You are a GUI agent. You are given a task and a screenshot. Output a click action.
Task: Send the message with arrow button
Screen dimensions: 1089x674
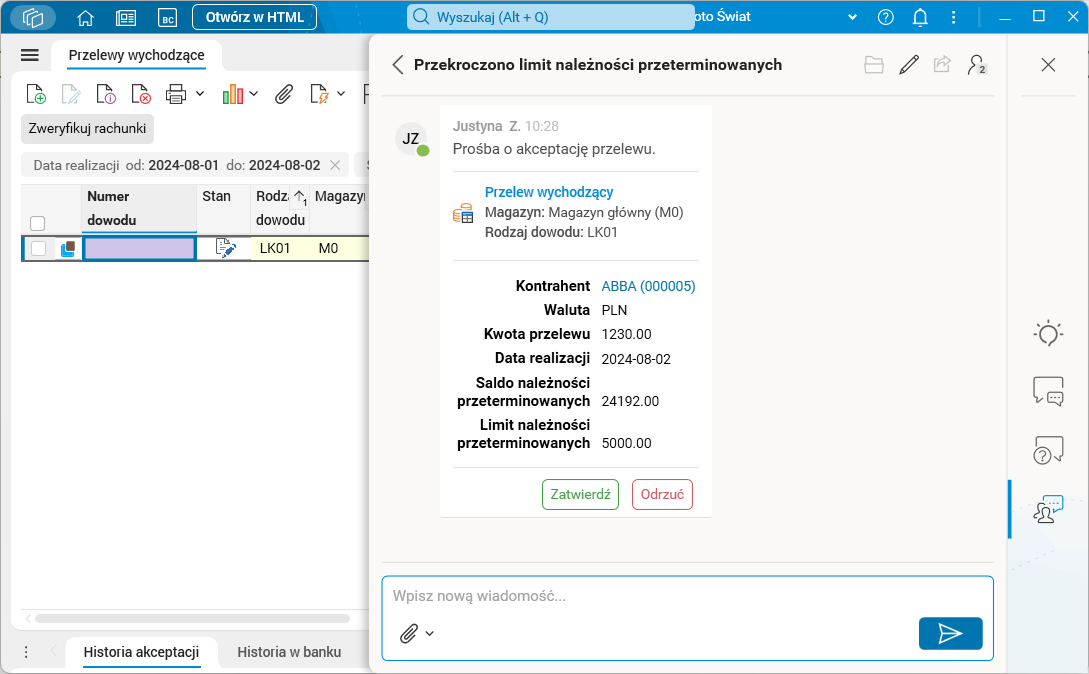tap(950, 633)
